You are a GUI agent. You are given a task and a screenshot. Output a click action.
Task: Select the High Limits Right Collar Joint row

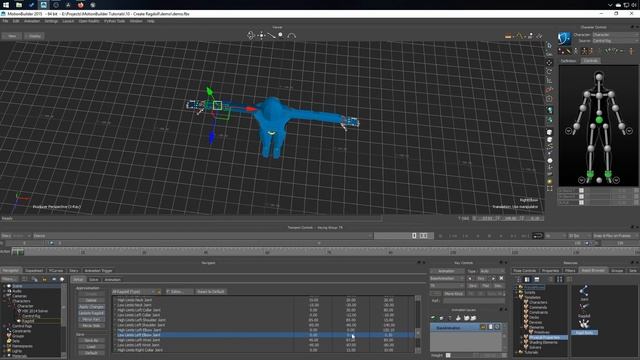263,350
